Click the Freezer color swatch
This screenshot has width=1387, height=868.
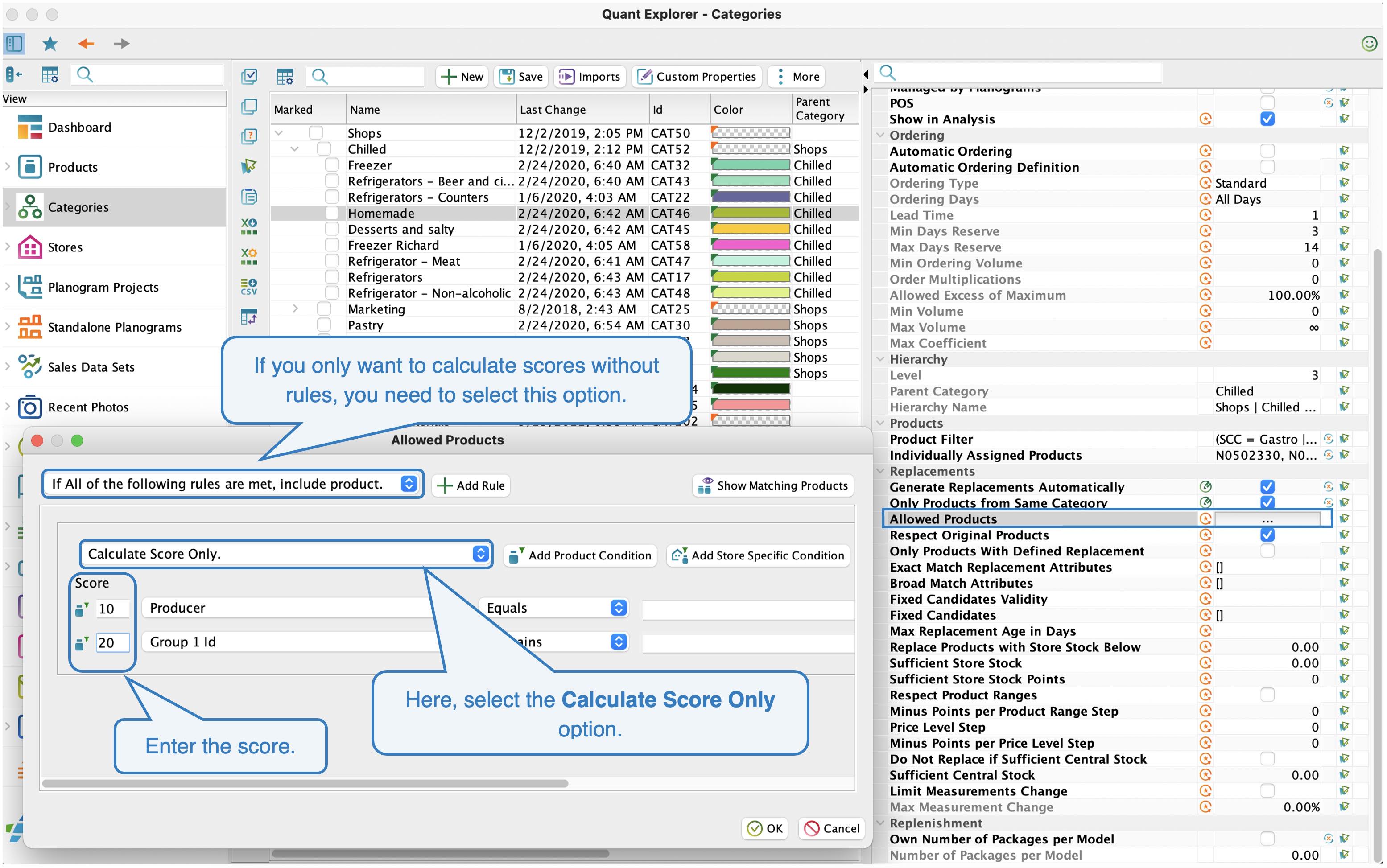pyautogui.click(x=750, y=165)
